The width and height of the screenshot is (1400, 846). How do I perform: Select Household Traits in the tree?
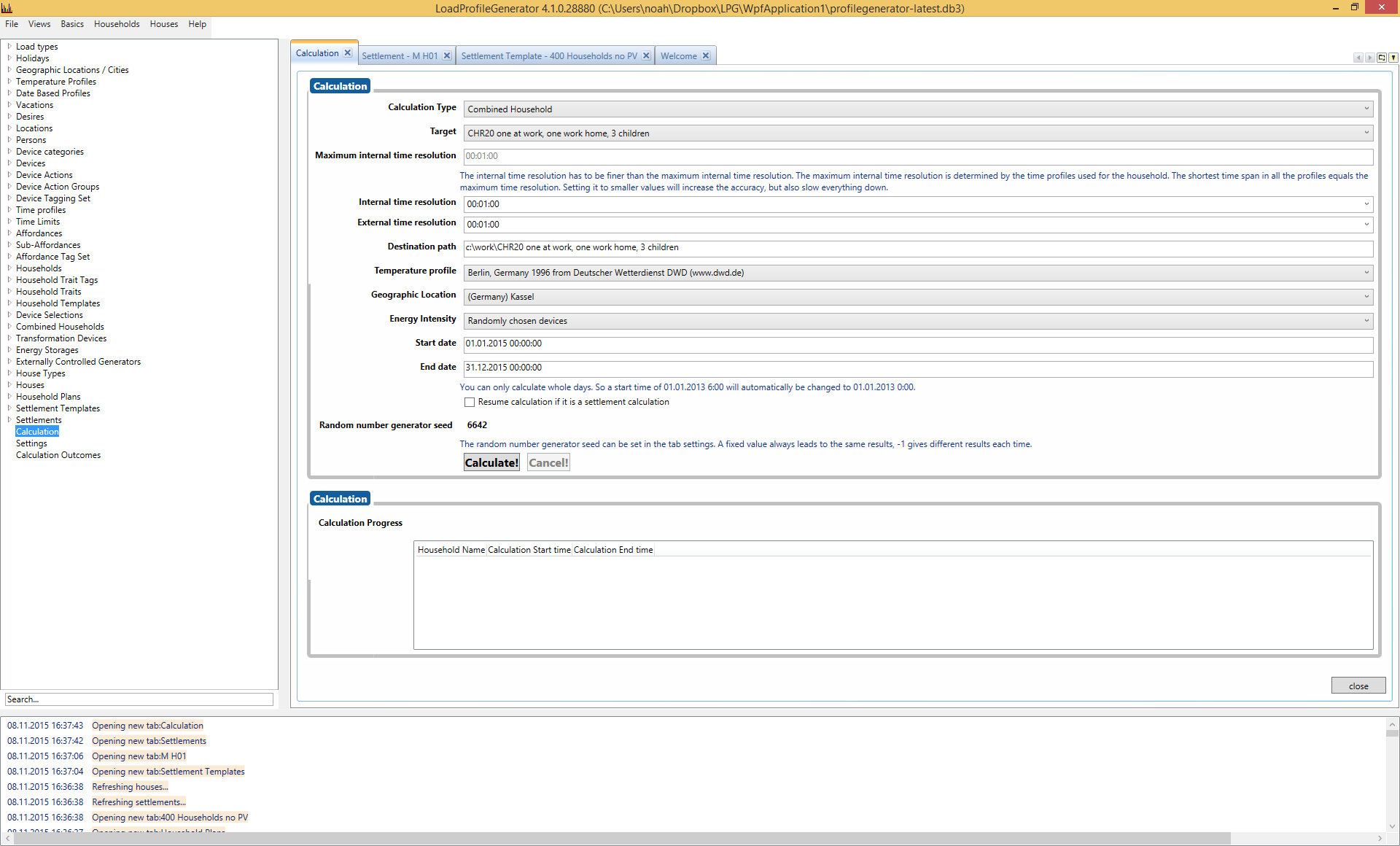[49, 292]
